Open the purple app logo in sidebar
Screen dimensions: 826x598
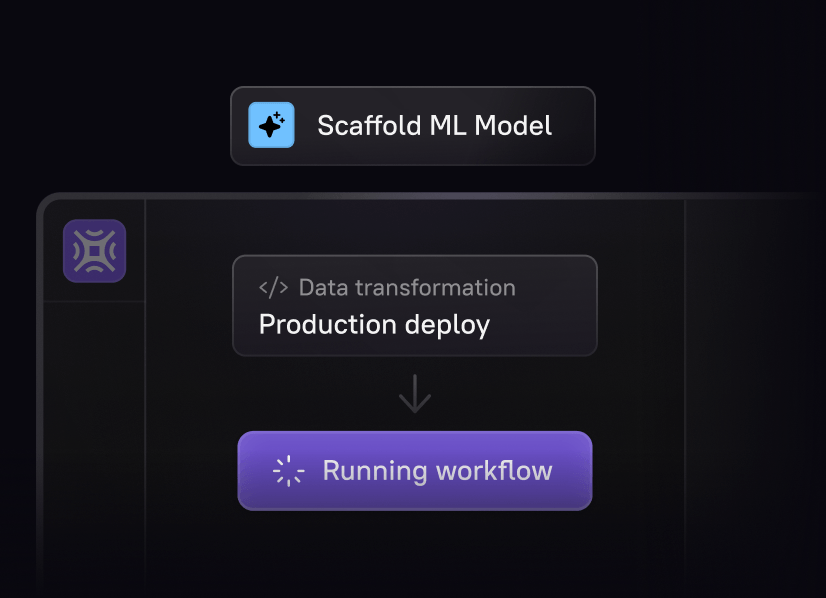pos(94,251)
